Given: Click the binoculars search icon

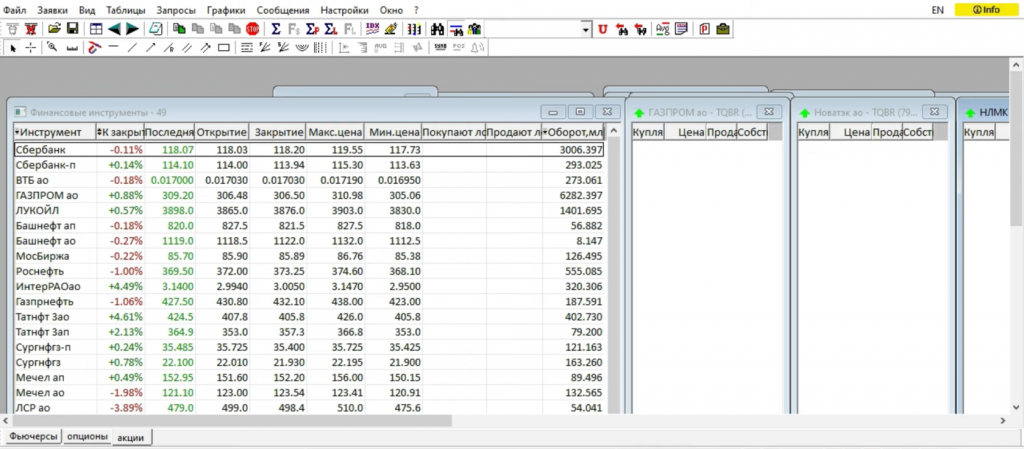Looking at the screenshot, I should pyautogui.click(x=438, y=29).
